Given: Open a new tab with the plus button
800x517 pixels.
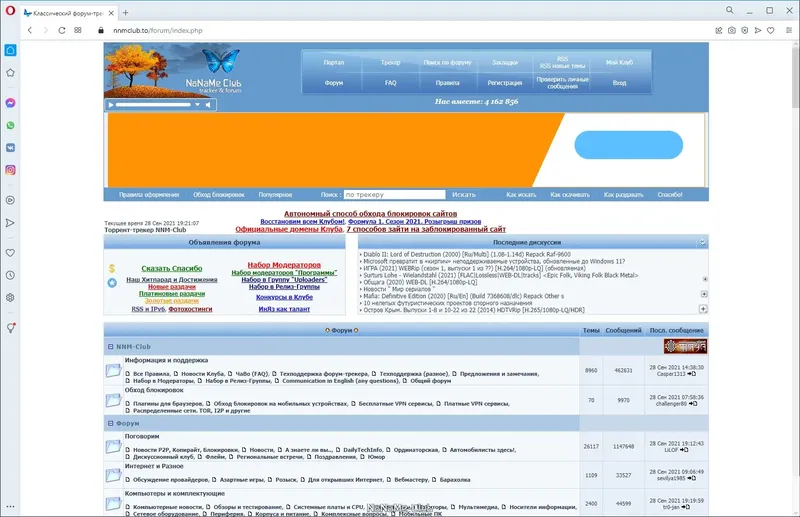Looking at the screenshot, I should pyautogui.click(x=126, y=13).
